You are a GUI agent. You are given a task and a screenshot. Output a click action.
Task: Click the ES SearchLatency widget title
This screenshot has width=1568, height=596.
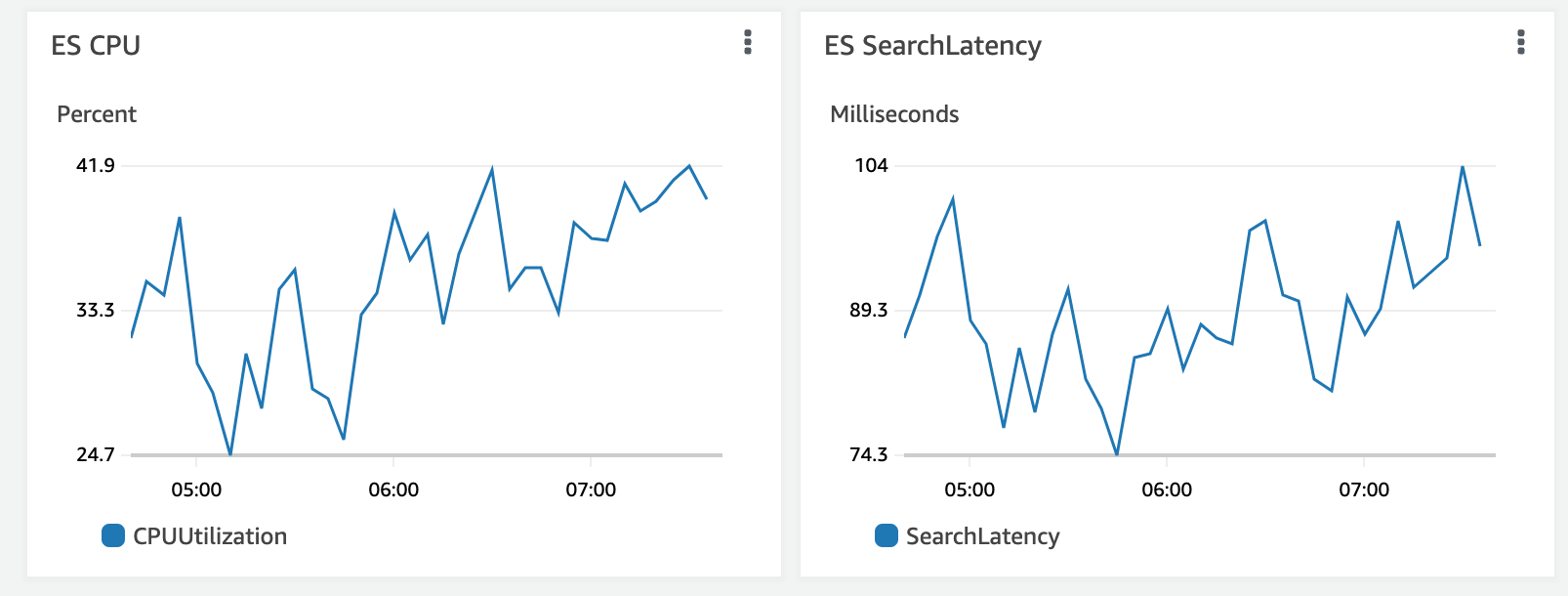tap(932, 46)
